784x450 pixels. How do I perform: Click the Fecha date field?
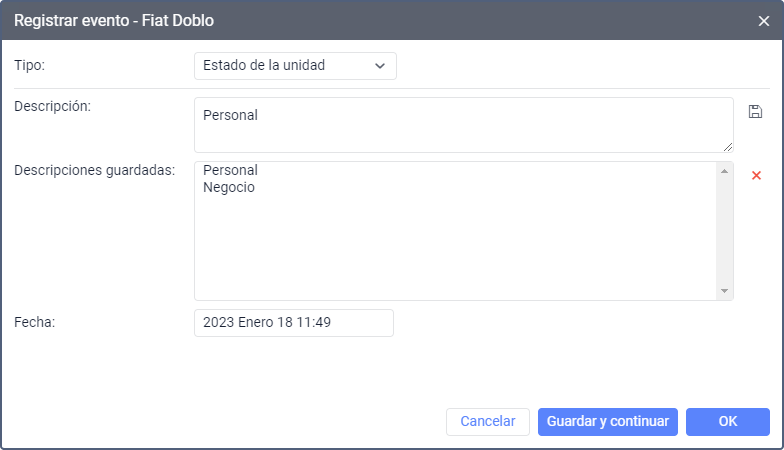pos(293,323)
